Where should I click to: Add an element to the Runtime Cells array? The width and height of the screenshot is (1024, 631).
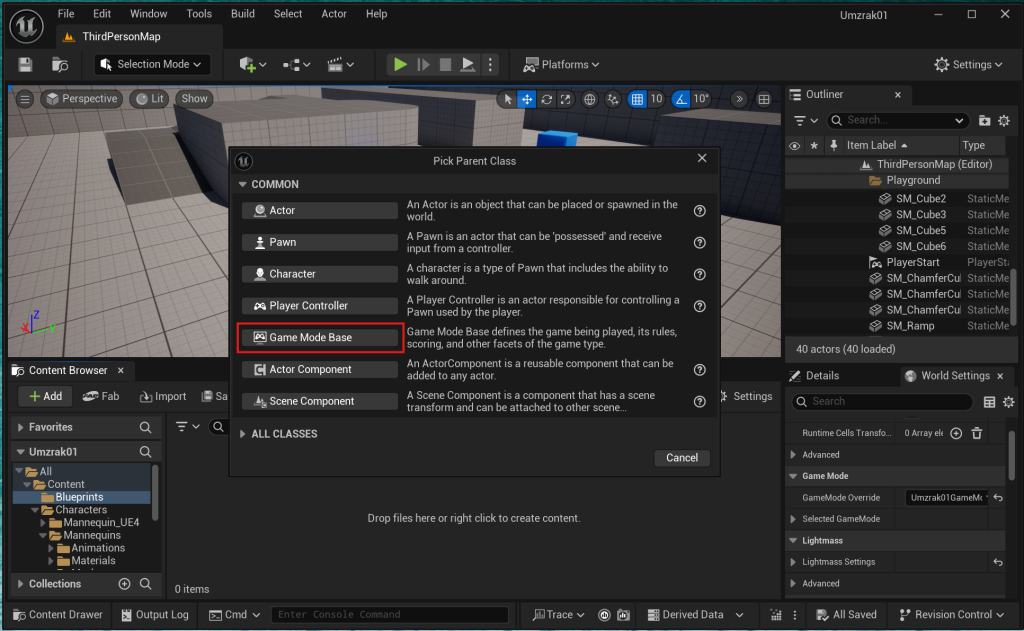pos(956,433)
